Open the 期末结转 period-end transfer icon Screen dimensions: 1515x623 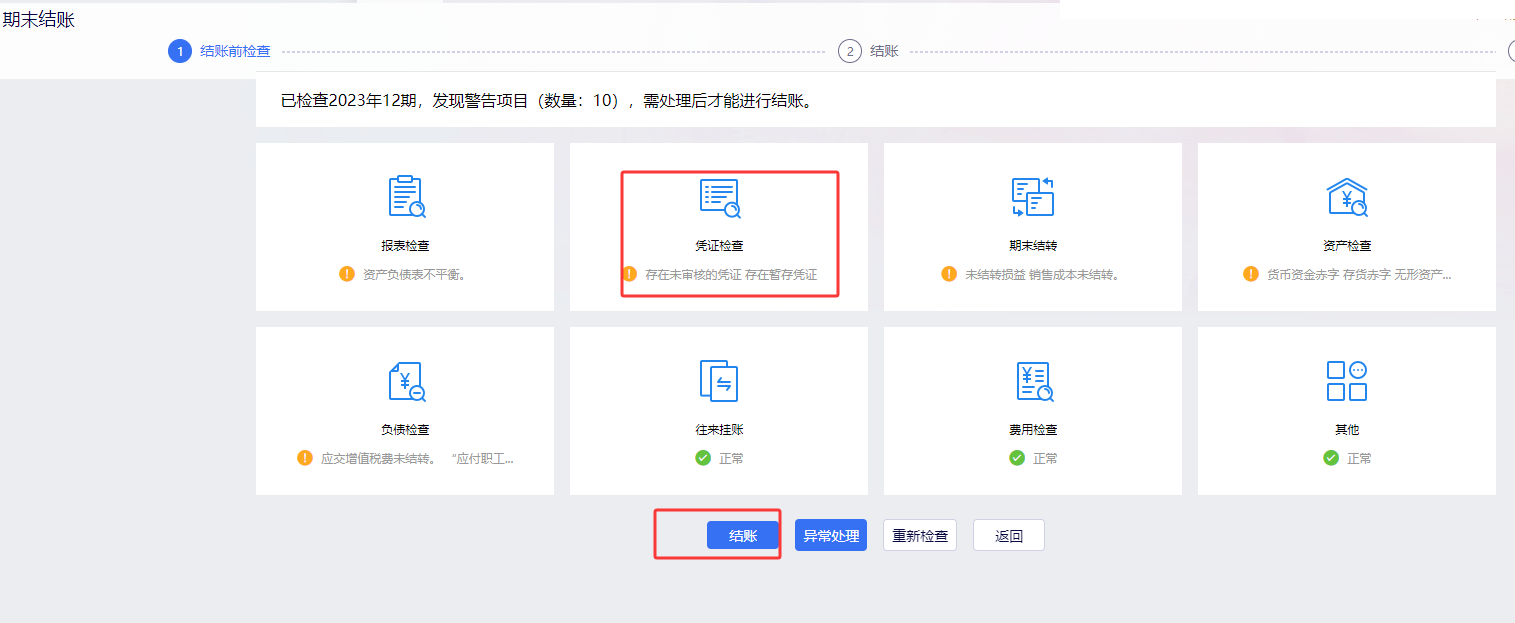(x=1033, y=196)
